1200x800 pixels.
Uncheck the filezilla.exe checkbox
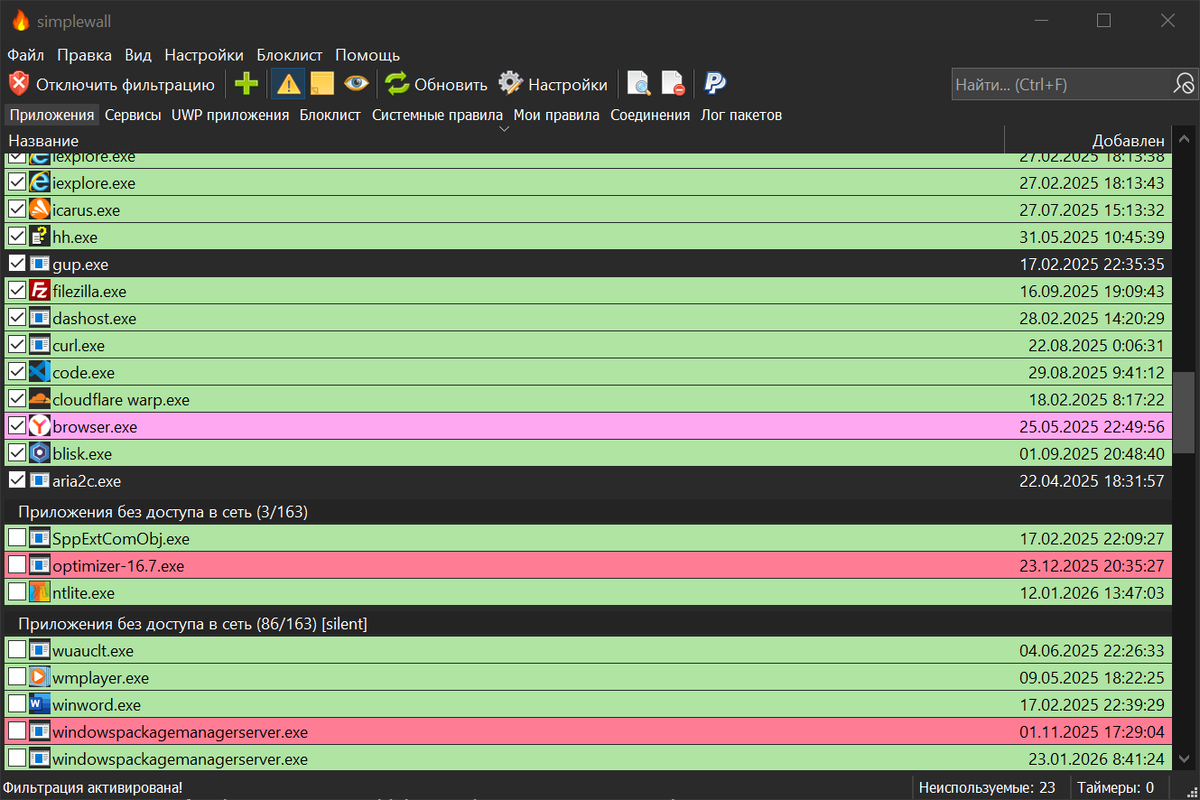coord(17,291)
